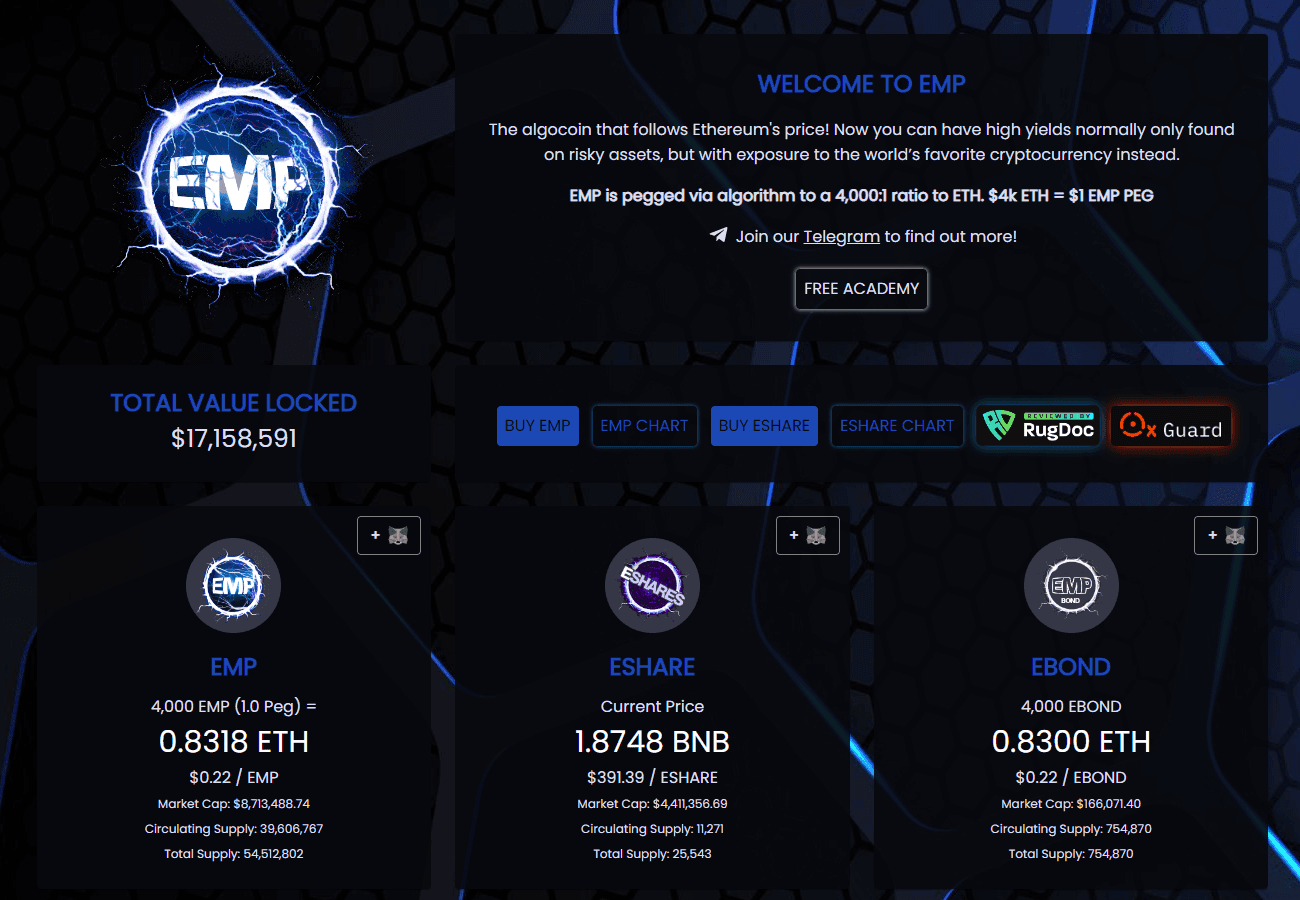Click the $0.22 / EBOND text
Viewport: 1300px width, 900px height.
pos(1071,777)
